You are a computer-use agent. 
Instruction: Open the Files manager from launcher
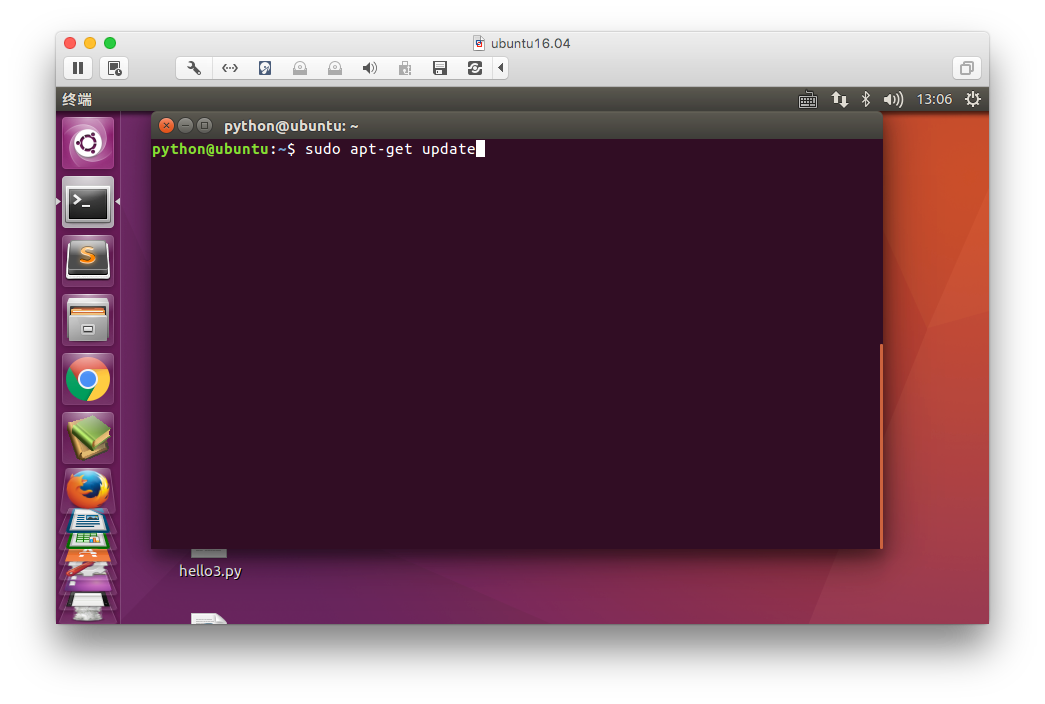88,319
